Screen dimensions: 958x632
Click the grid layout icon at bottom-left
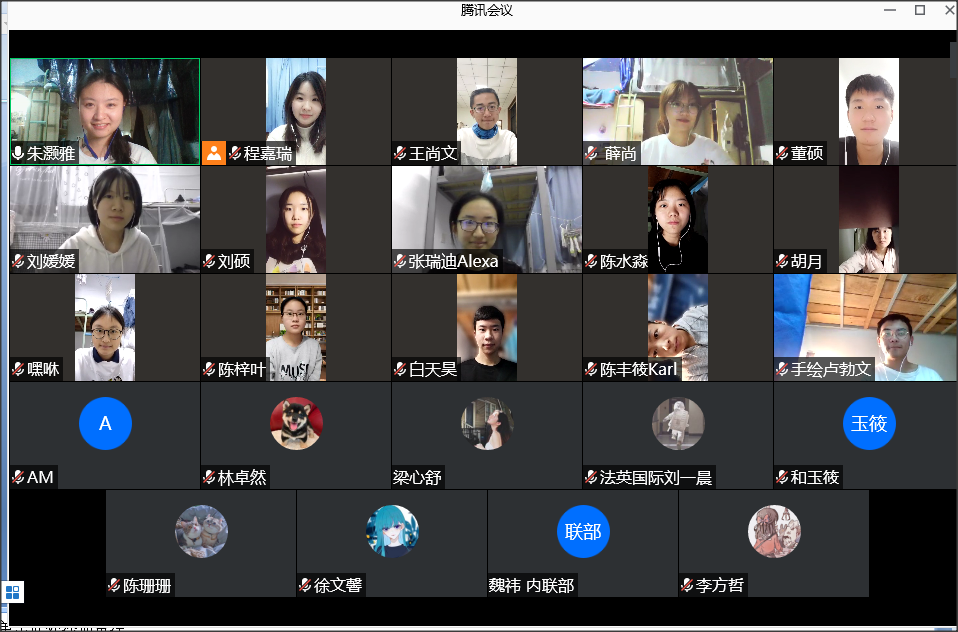pos(13,592)
